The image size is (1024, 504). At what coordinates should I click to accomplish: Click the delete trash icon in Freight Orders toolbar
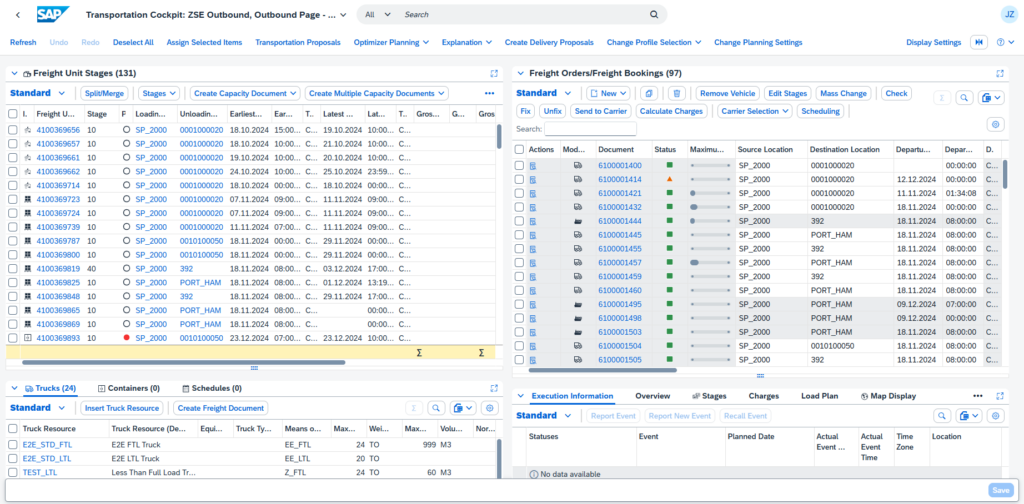(676, 93)
